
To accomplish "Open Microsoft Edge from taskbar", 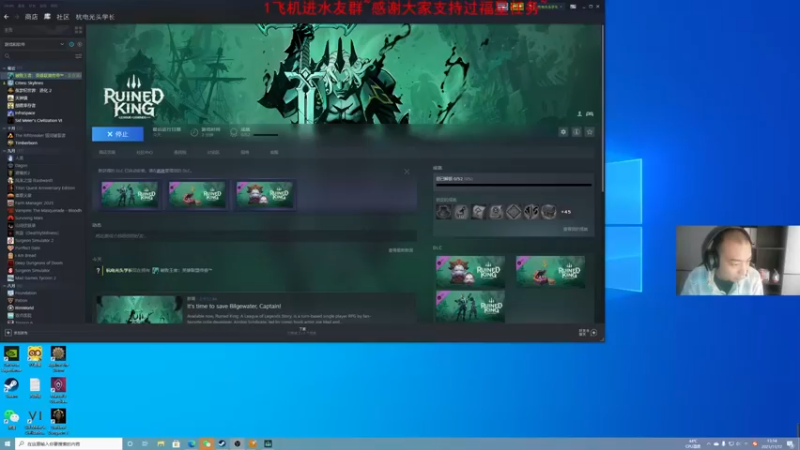I will [191, 444].
